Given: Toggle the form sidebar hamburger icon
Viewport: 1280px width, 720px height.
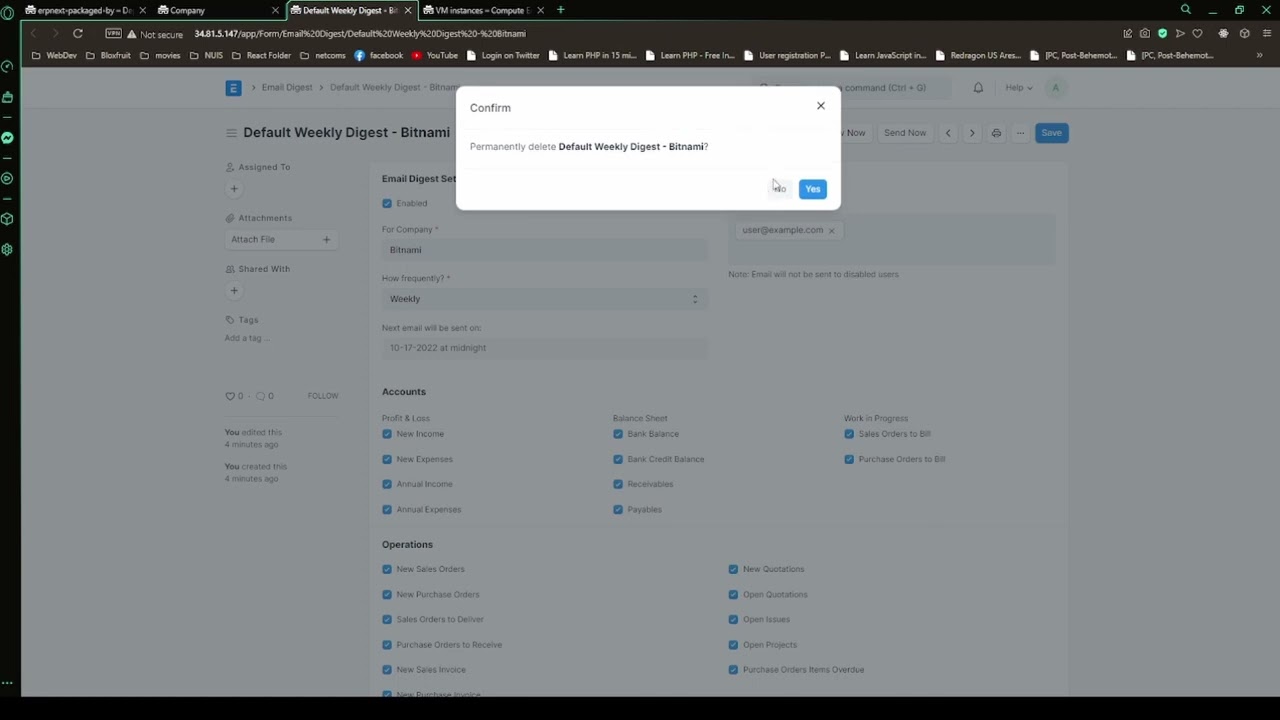Looking at the screenshot, I should pyautogui.click(x=231, y=133).
